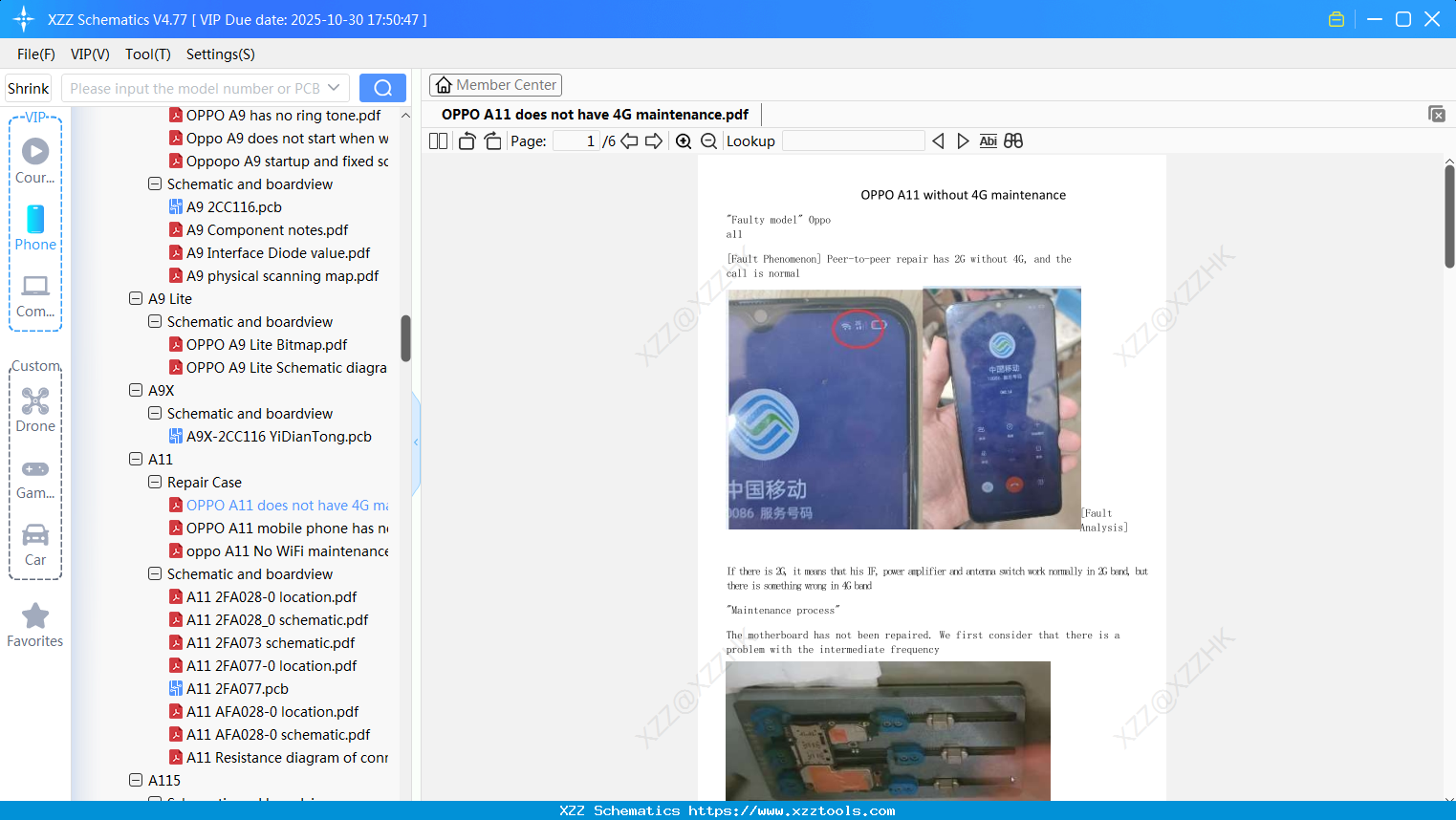Open the A11 2FA077.pcb boardview file
The height and width of the screenshot is (820, 1456).
[x=237, y=689]
